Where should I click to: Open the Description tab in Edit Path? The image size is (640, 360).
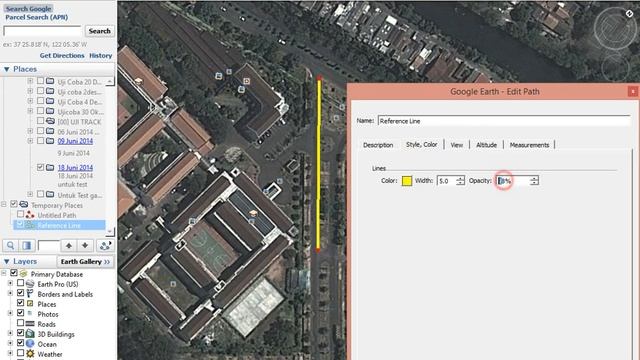coord(378,145)
